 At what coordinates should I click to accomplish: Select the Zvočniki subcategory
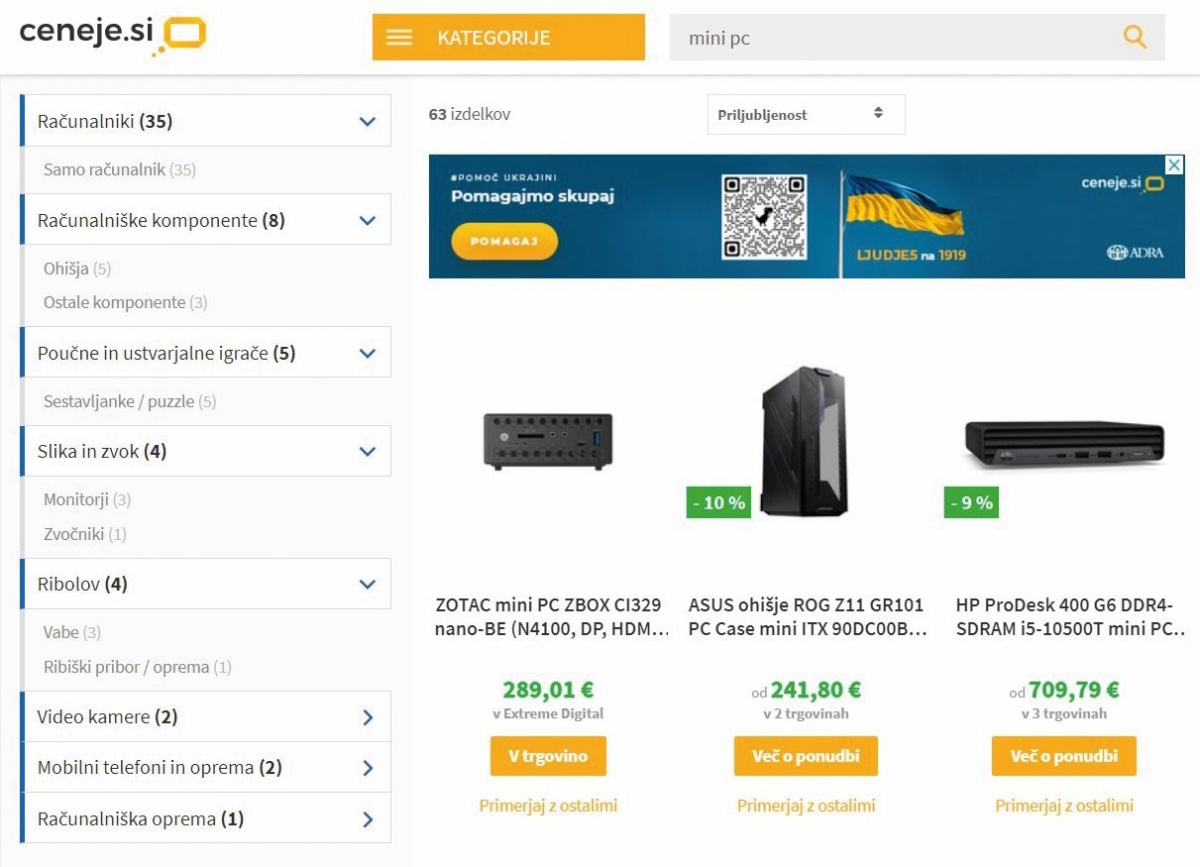tap(85, 534)
